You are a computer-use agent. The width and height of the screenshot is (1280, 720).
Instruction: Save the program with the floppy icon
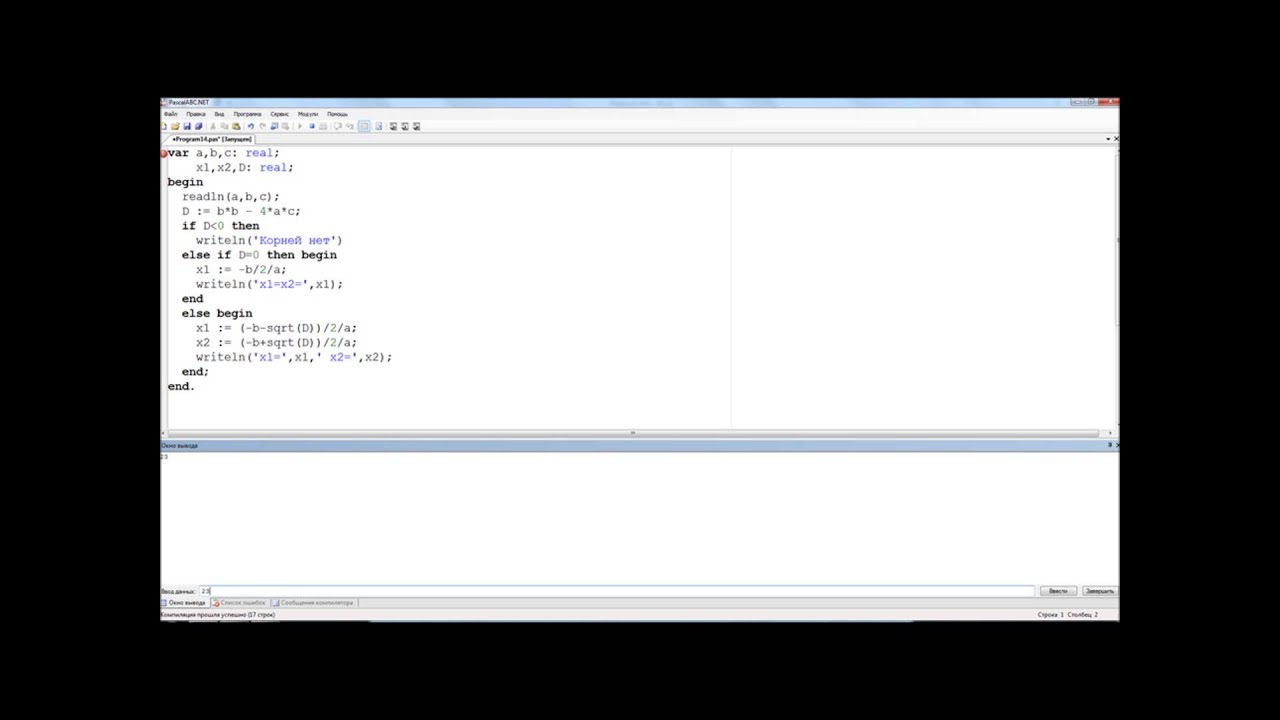pyautogui.click(x=187, y=126)
